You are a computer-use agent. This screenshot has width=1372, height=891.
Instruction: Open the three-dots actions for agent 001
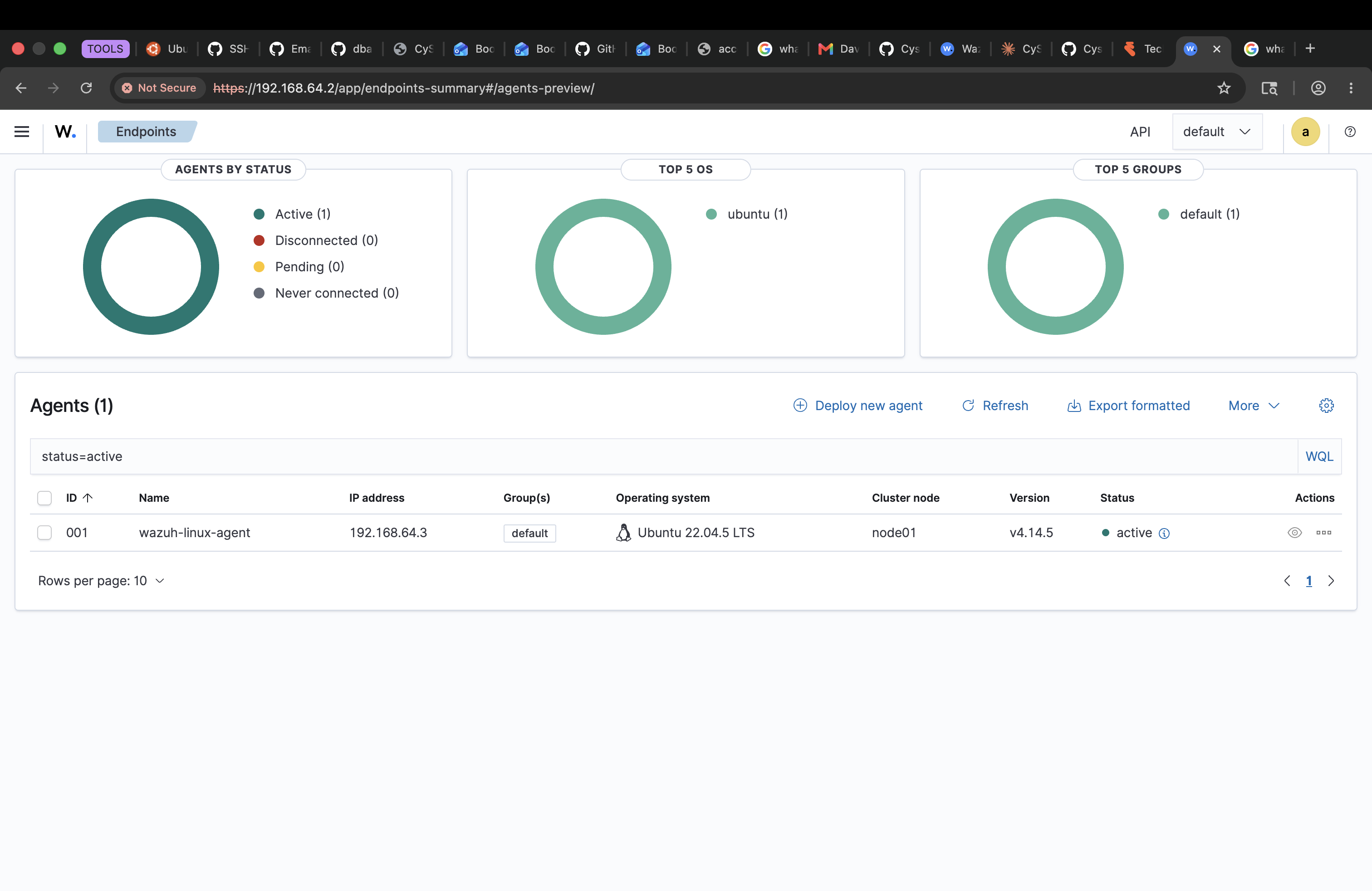[x=1323, y=533]
